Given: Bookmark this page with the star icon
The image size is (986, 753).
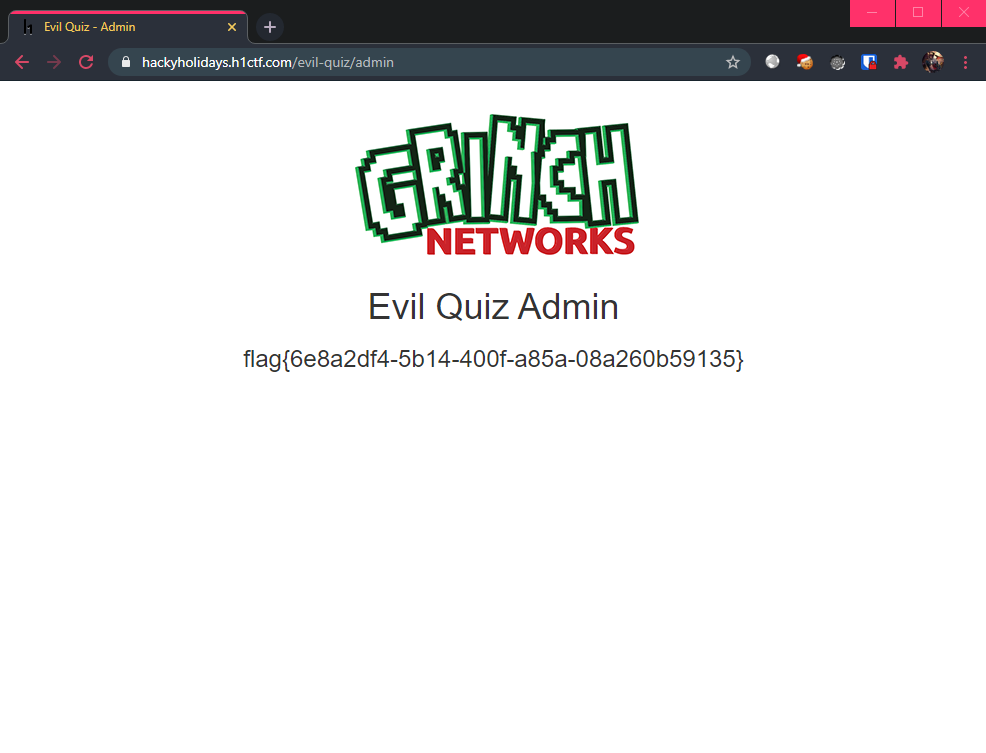Looking at the screenshot, I should 733,62.
